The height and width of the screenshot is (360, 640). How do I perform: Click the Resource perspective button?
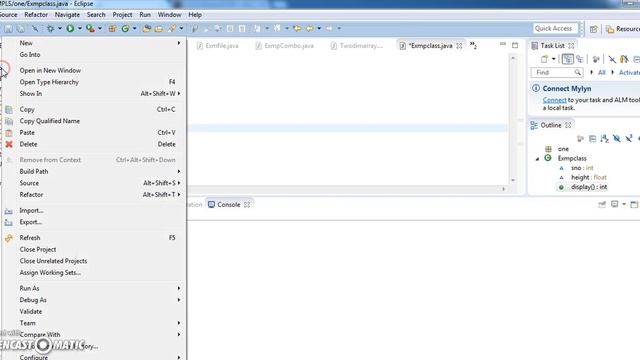(622, 29)
